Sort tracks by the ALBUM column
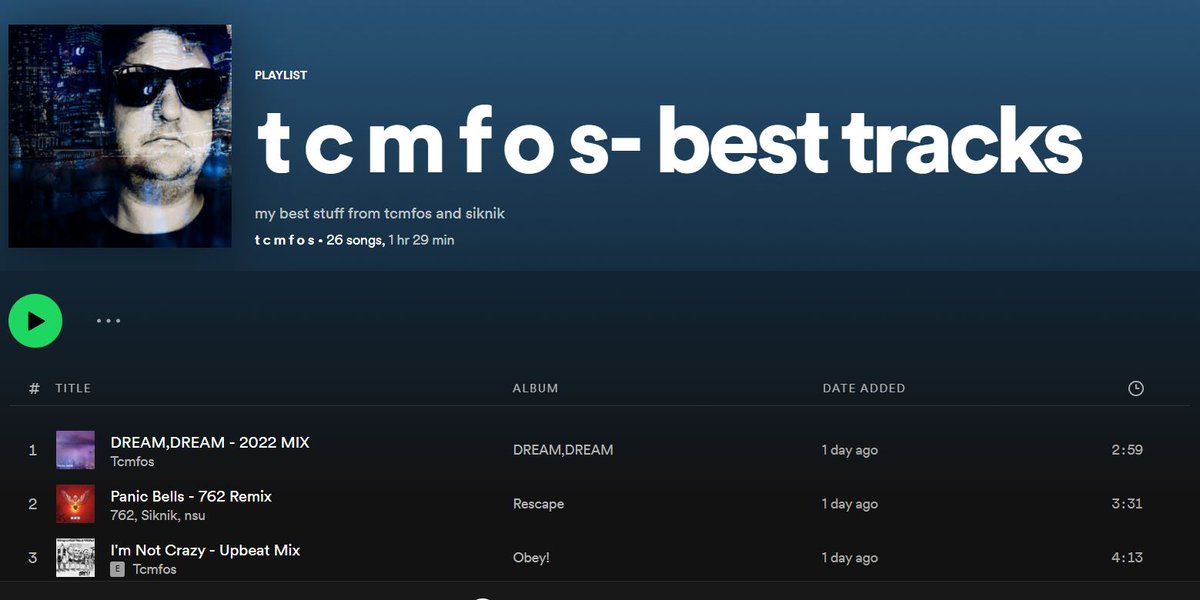 point(535,388)
